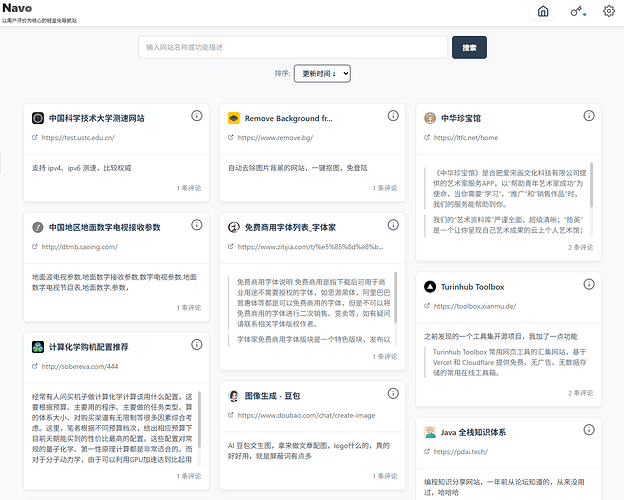Click 1 条评论 on 计算化学购机配置推荐 card
The width and height of the screenshot is (624, 500).
[x=189, y=476]
